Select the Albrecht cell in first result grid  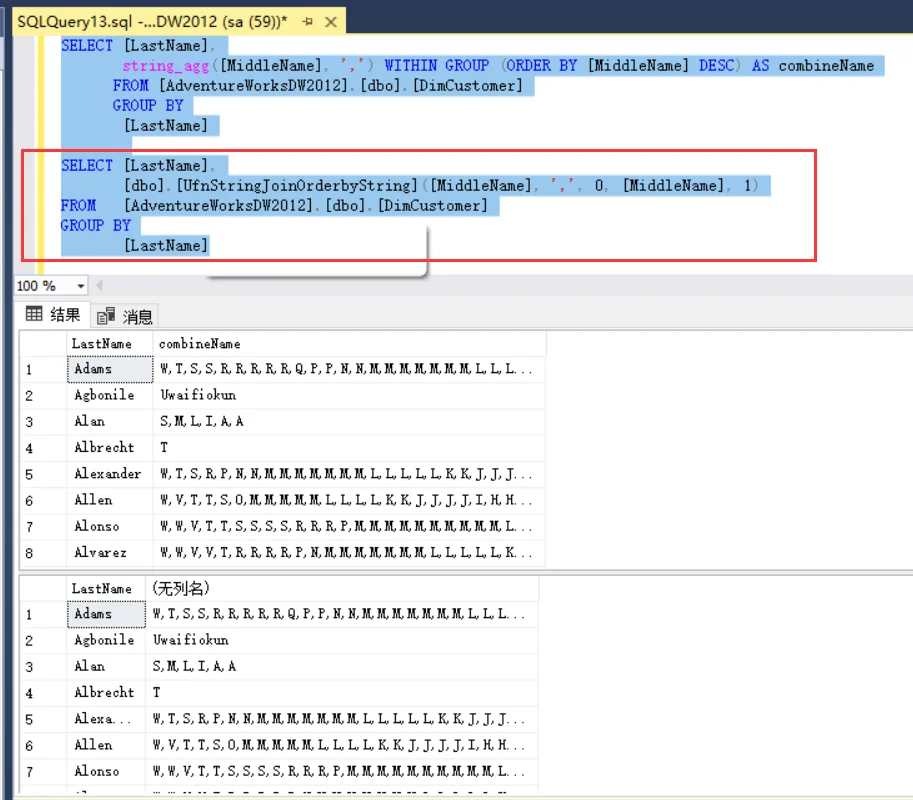click(x=109, y=448)
